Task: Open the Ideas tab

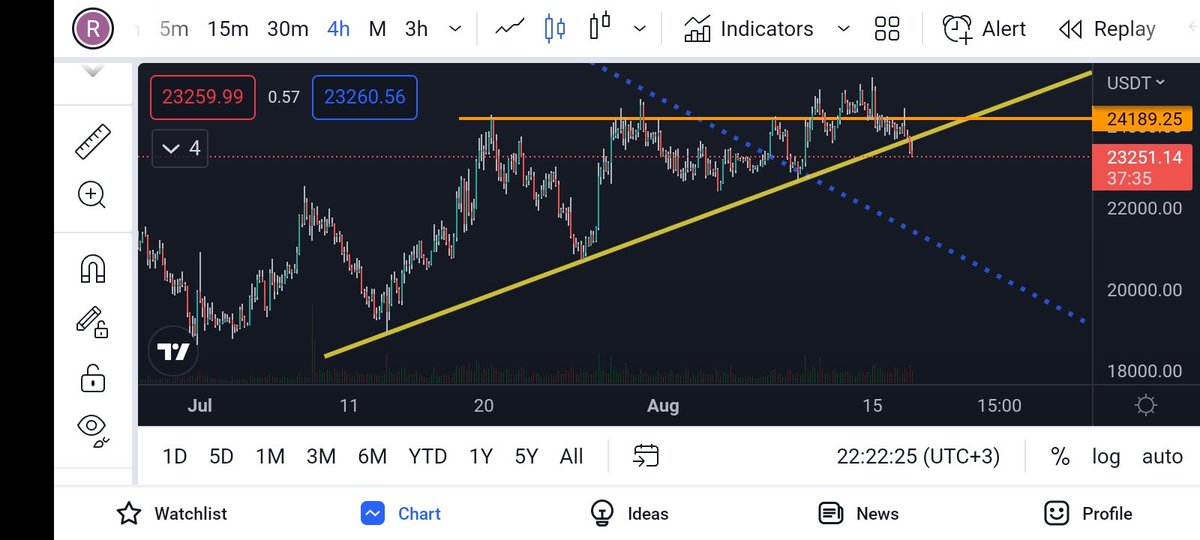Action: pos(629,513)
